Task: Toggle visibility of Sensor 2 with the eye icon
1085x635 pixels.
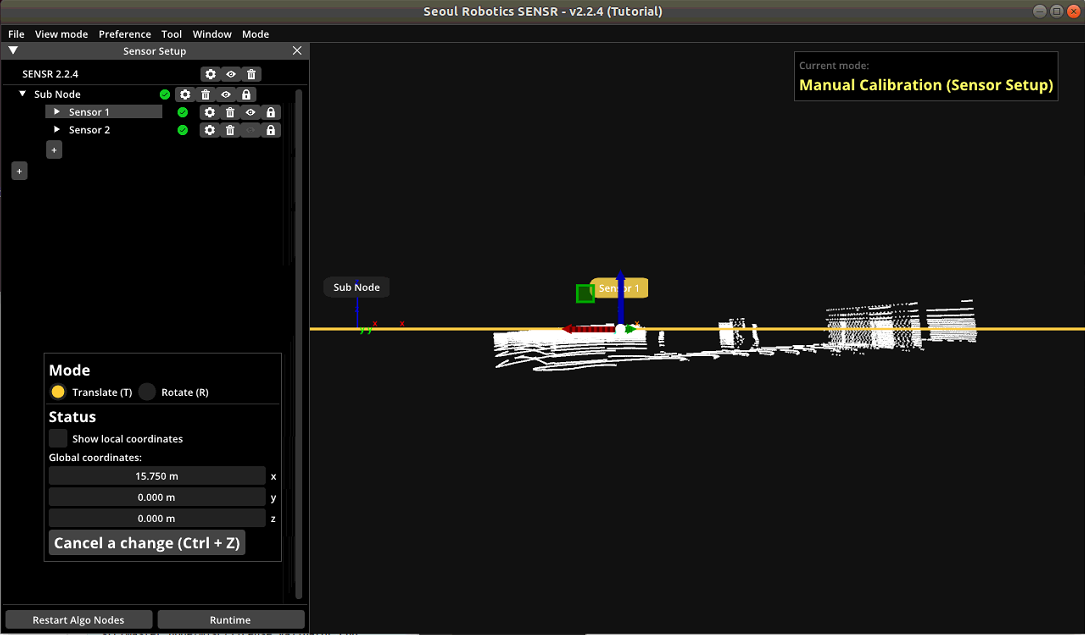Action: tap(250, 129)
